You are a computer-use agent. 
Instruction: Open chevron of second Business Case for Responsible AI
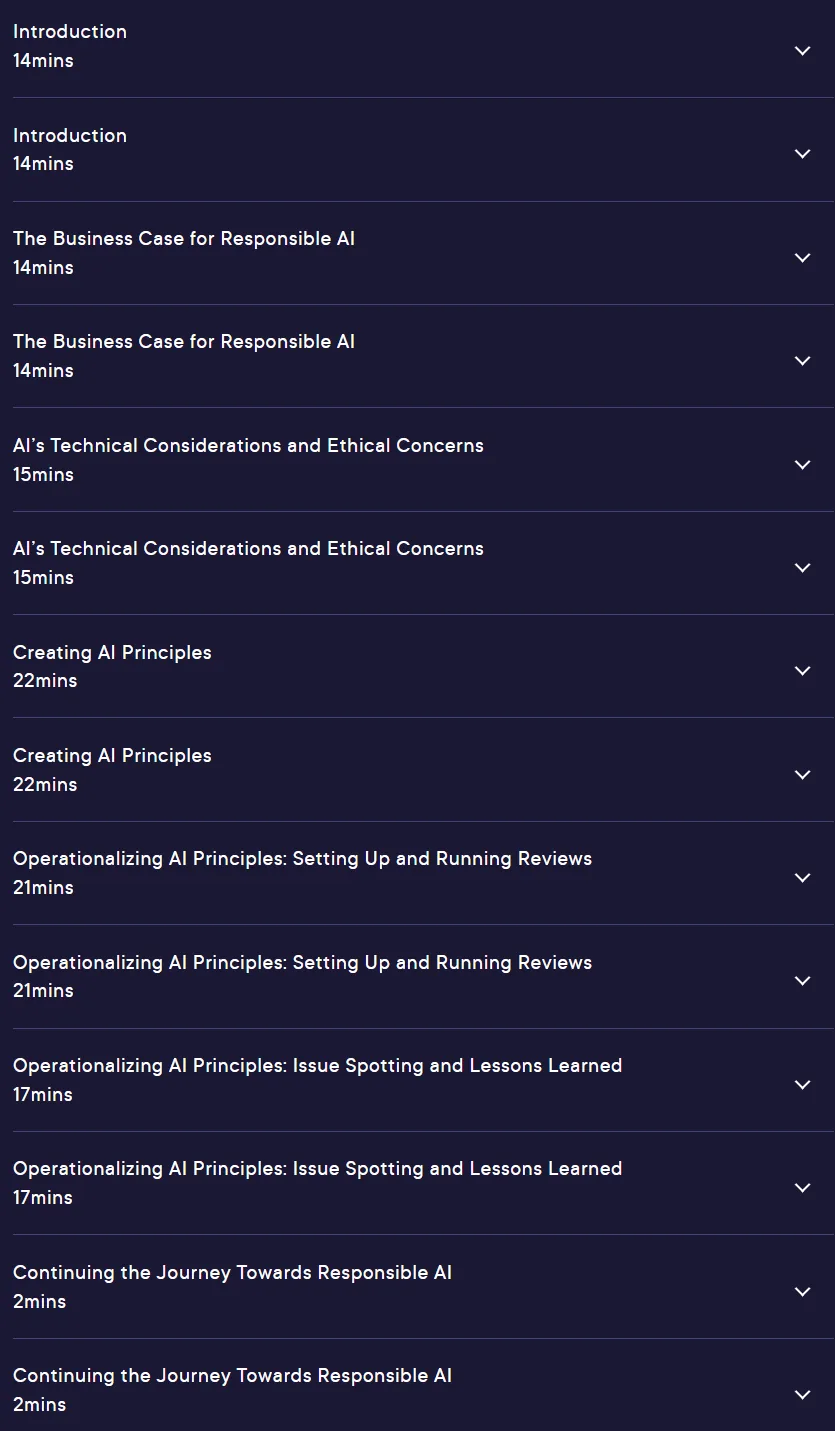(x=802, y=360)
